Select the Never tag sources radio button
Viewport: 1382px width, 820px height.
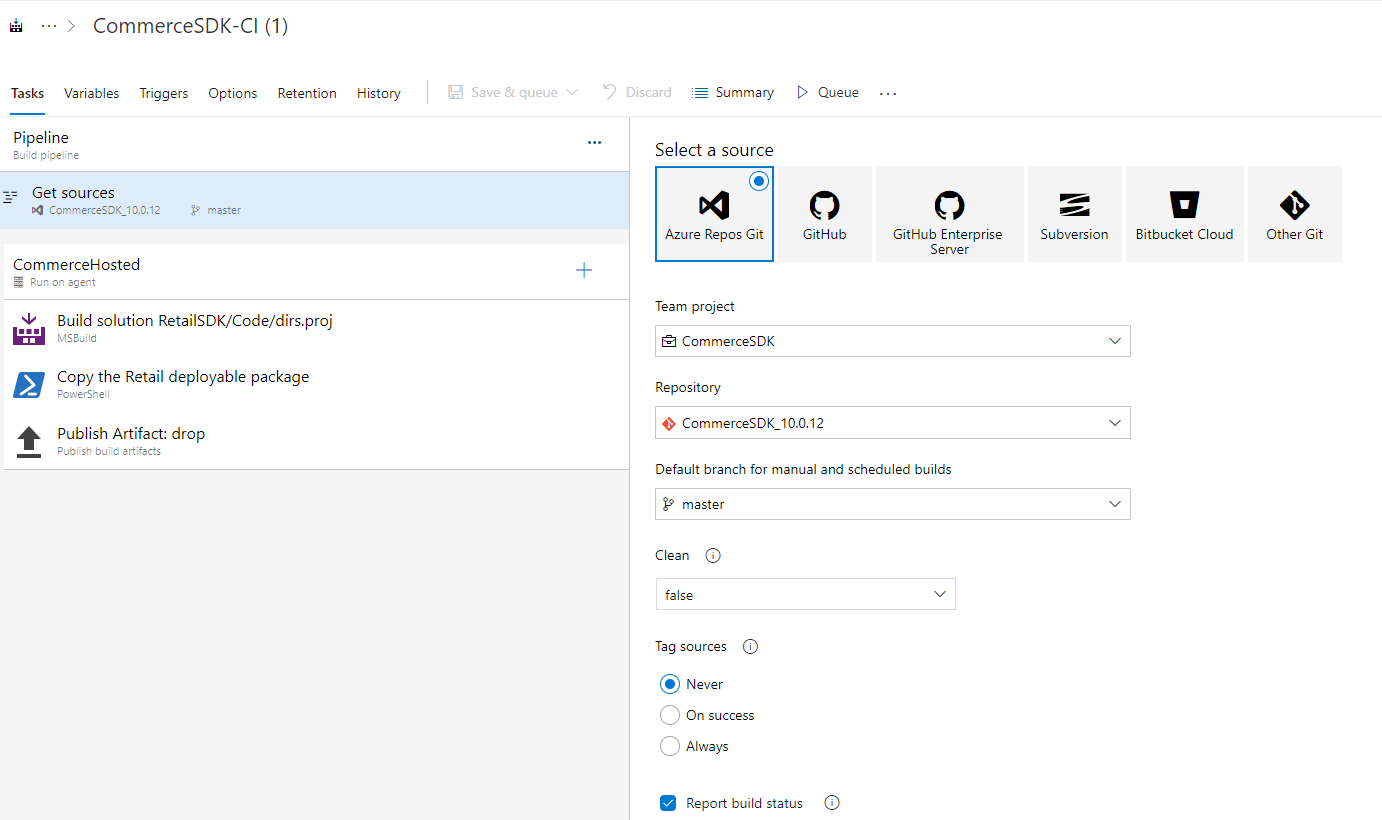pyautogui.click(x=670, y=684)
